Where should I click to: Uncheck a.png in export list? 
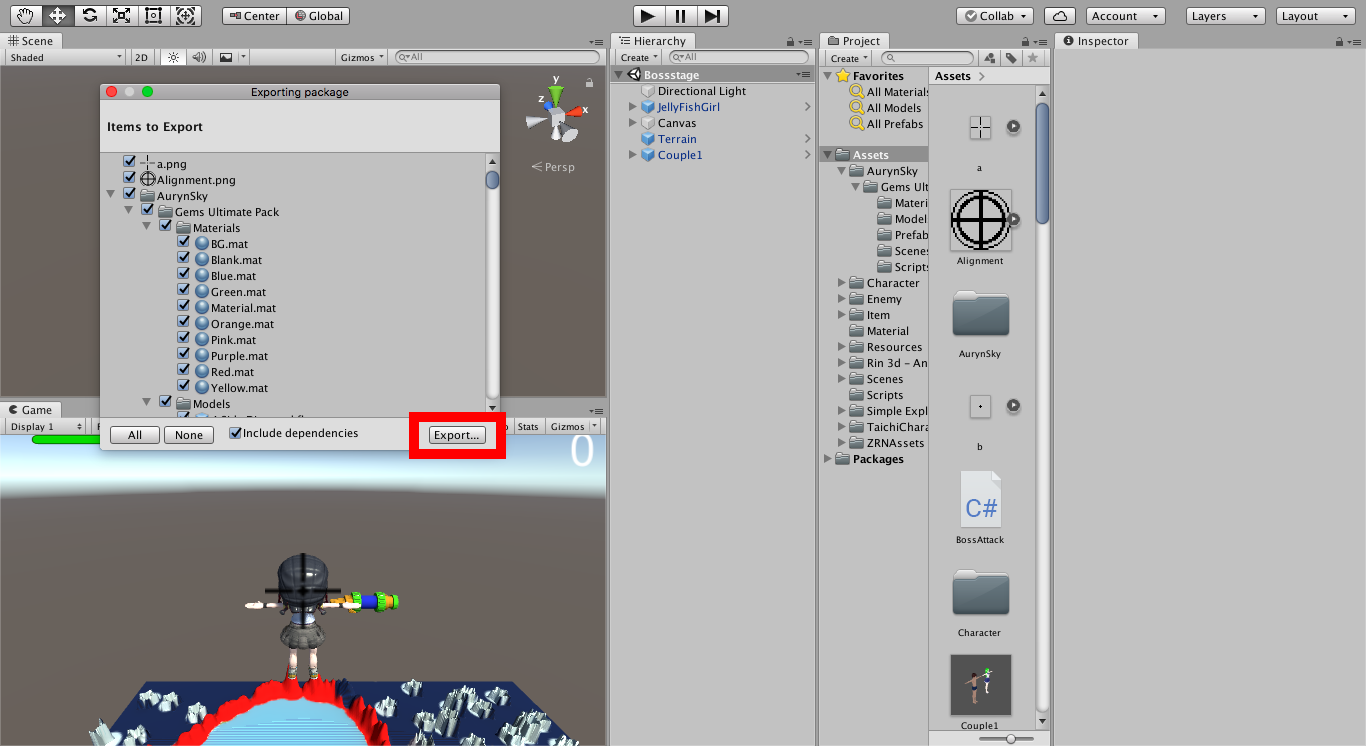pos(129,161)
